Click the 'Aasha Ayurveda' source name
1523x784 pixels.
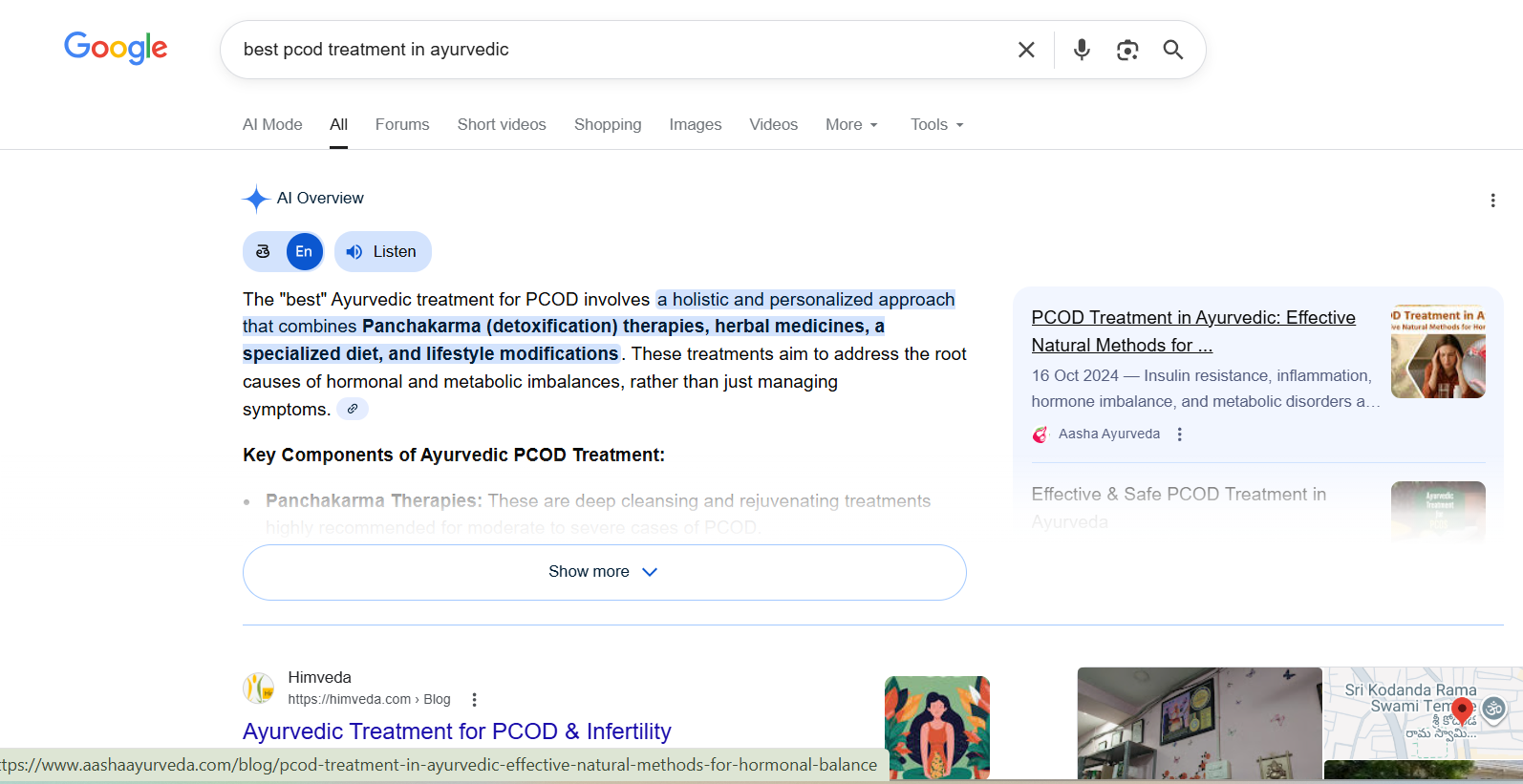tap(1109, 434)
